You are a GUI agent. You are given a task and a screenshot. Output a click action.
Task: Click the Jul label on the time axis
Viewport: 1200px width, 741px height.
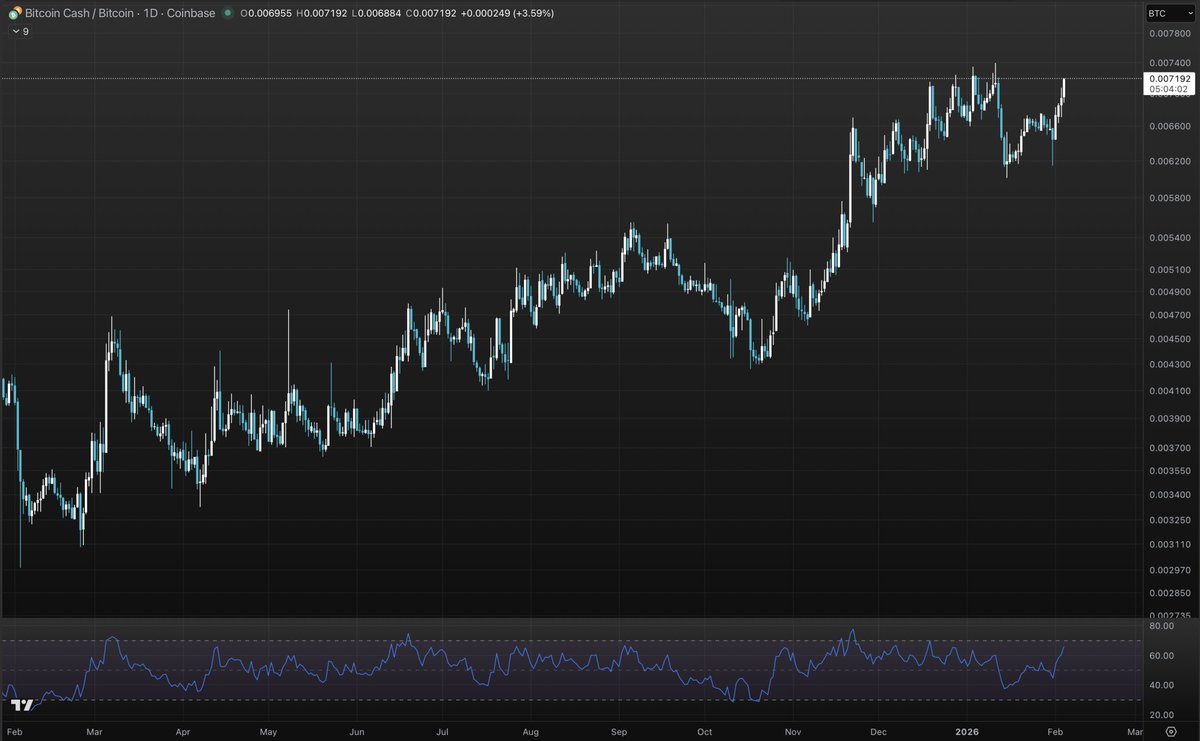tap(442, 732)
